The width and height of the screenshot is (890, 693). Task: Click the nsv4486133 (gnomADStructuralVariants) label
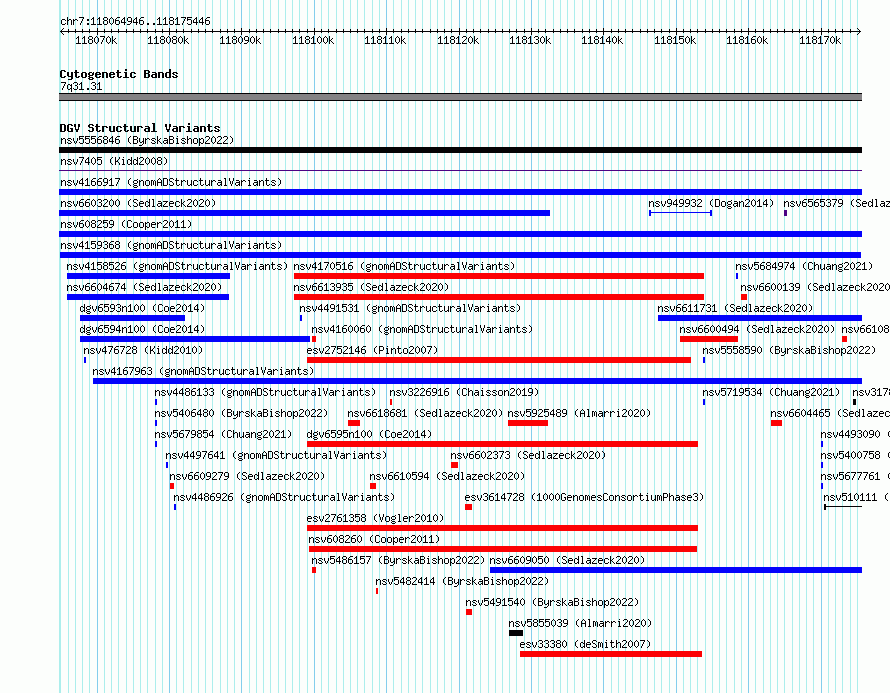(265, 392)
